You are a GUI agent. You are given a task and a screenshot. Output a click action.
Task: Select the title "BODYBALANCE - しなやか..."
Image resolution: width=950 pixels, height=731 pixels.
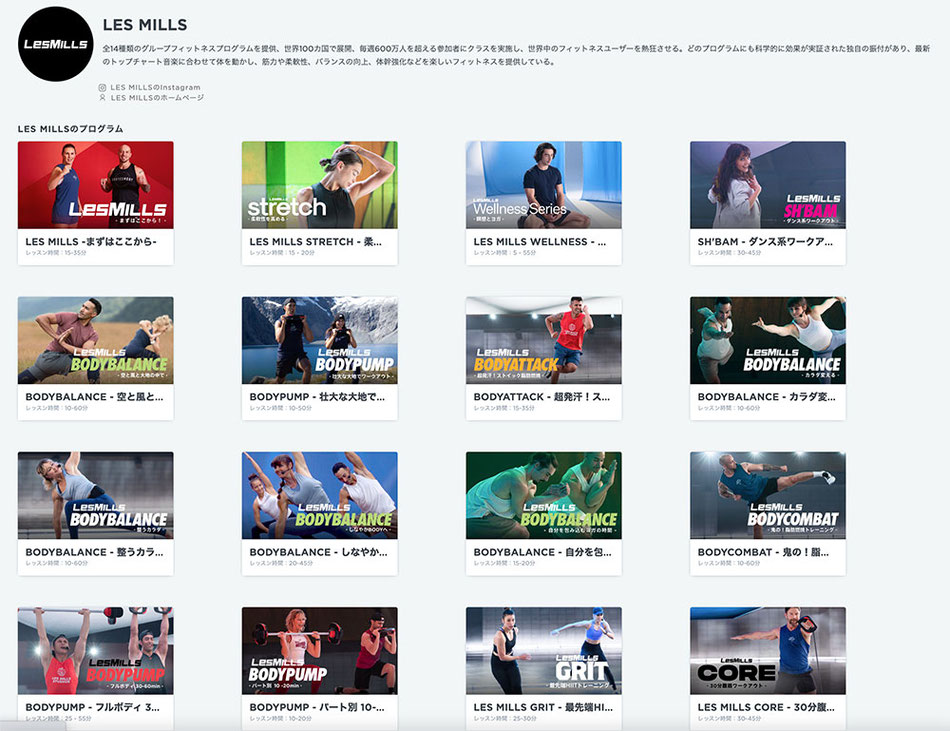click(x=319, y=552)
